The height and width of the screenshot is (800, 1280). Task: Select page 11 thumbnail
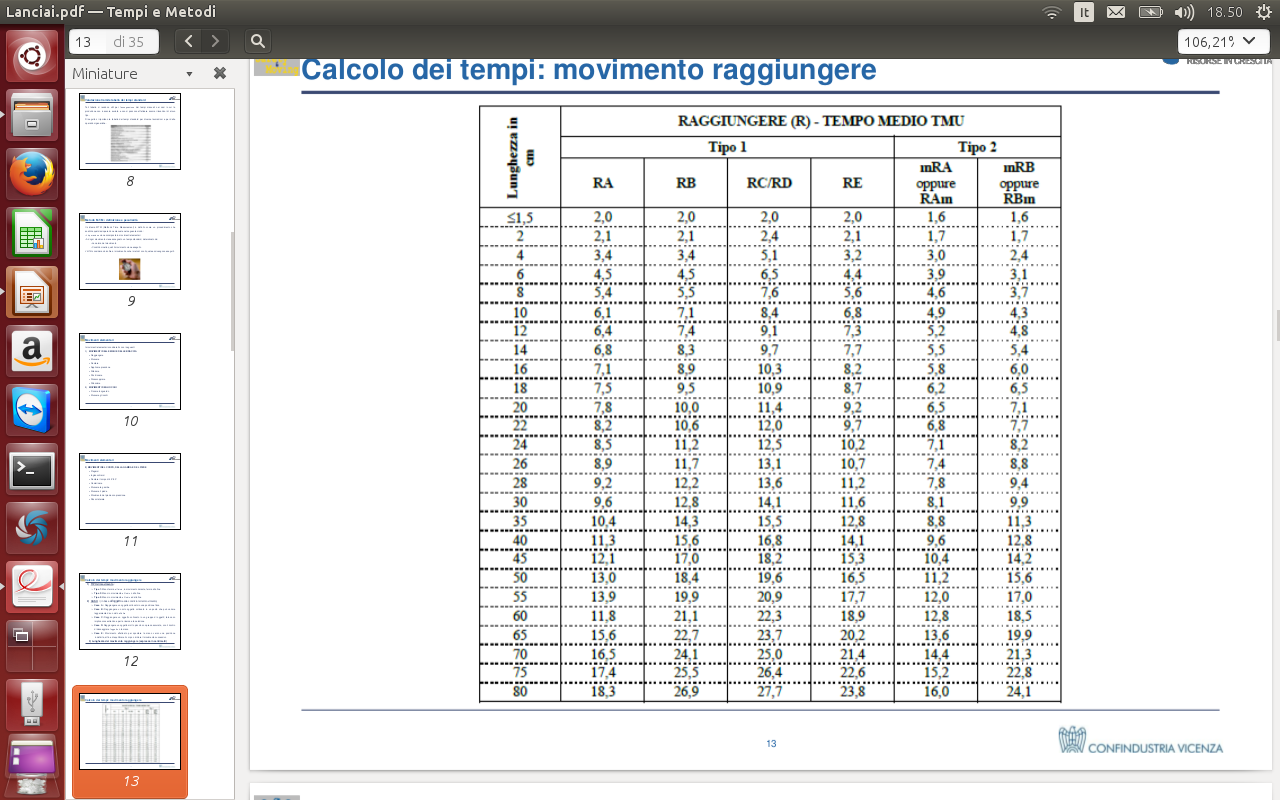[130, 491]
